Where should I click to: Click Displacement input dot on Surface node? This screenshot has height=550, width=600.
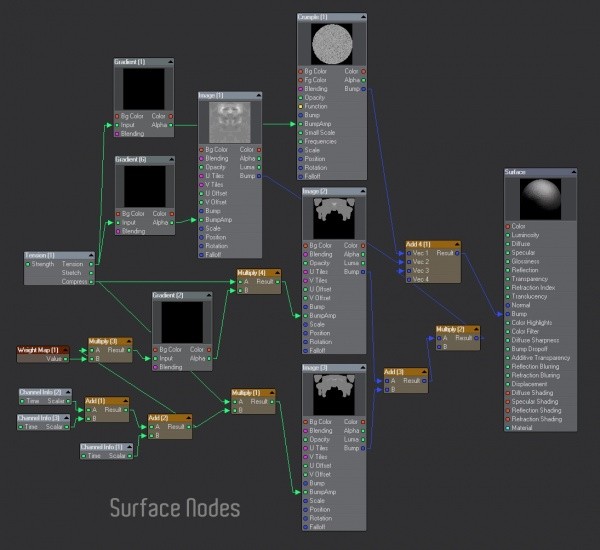508,384
